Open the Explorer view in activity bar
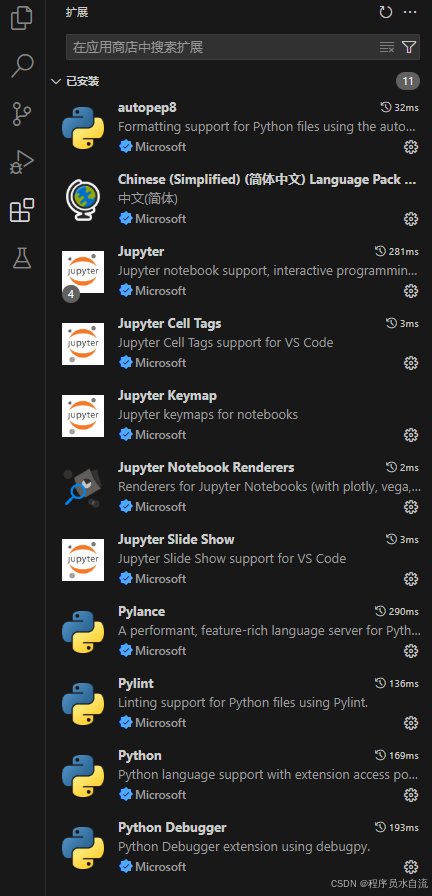Viewport: 432px width, 896px height. 22,18
